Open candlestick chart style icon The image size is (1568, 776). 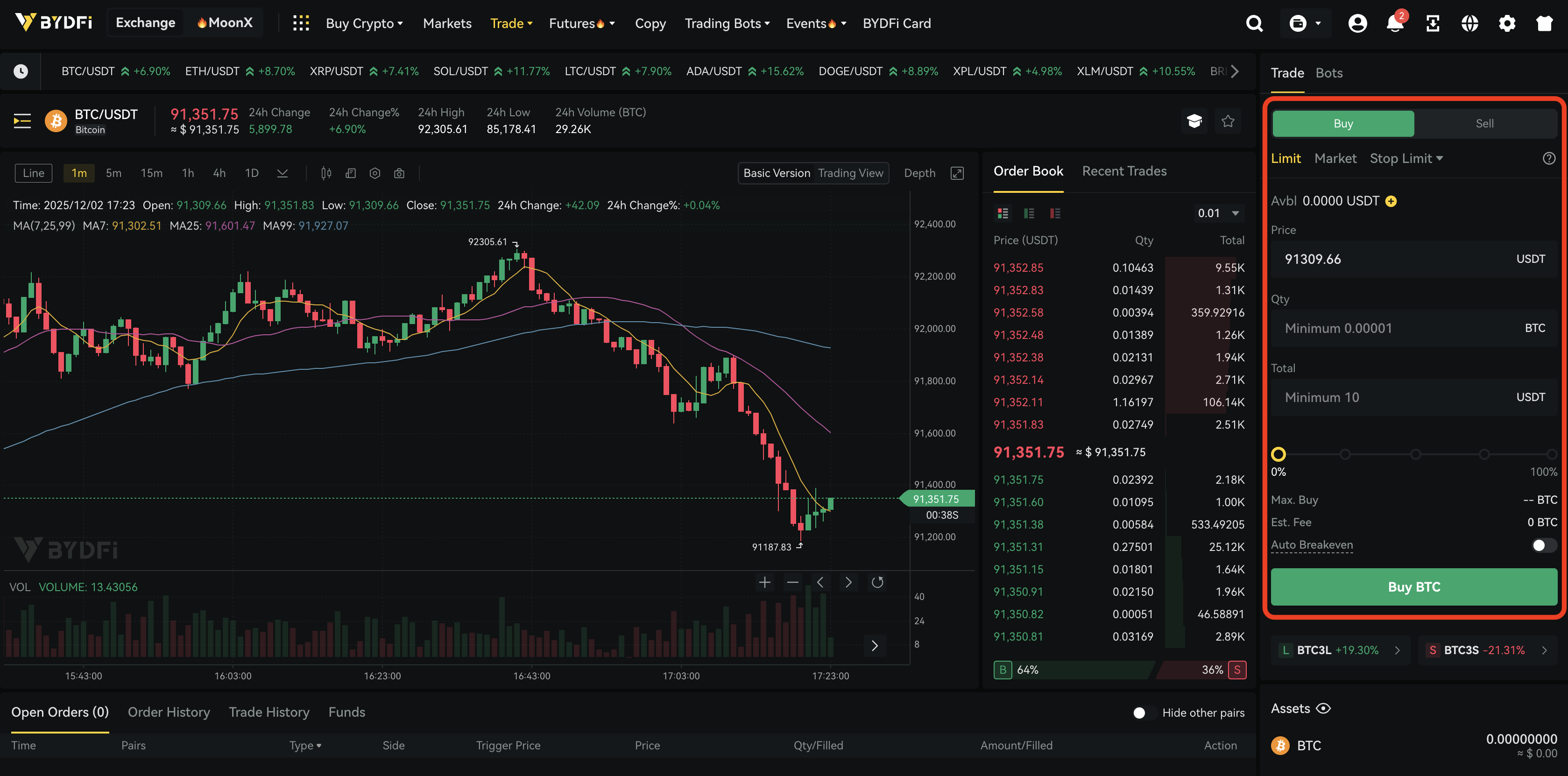(x=326, y=174)
